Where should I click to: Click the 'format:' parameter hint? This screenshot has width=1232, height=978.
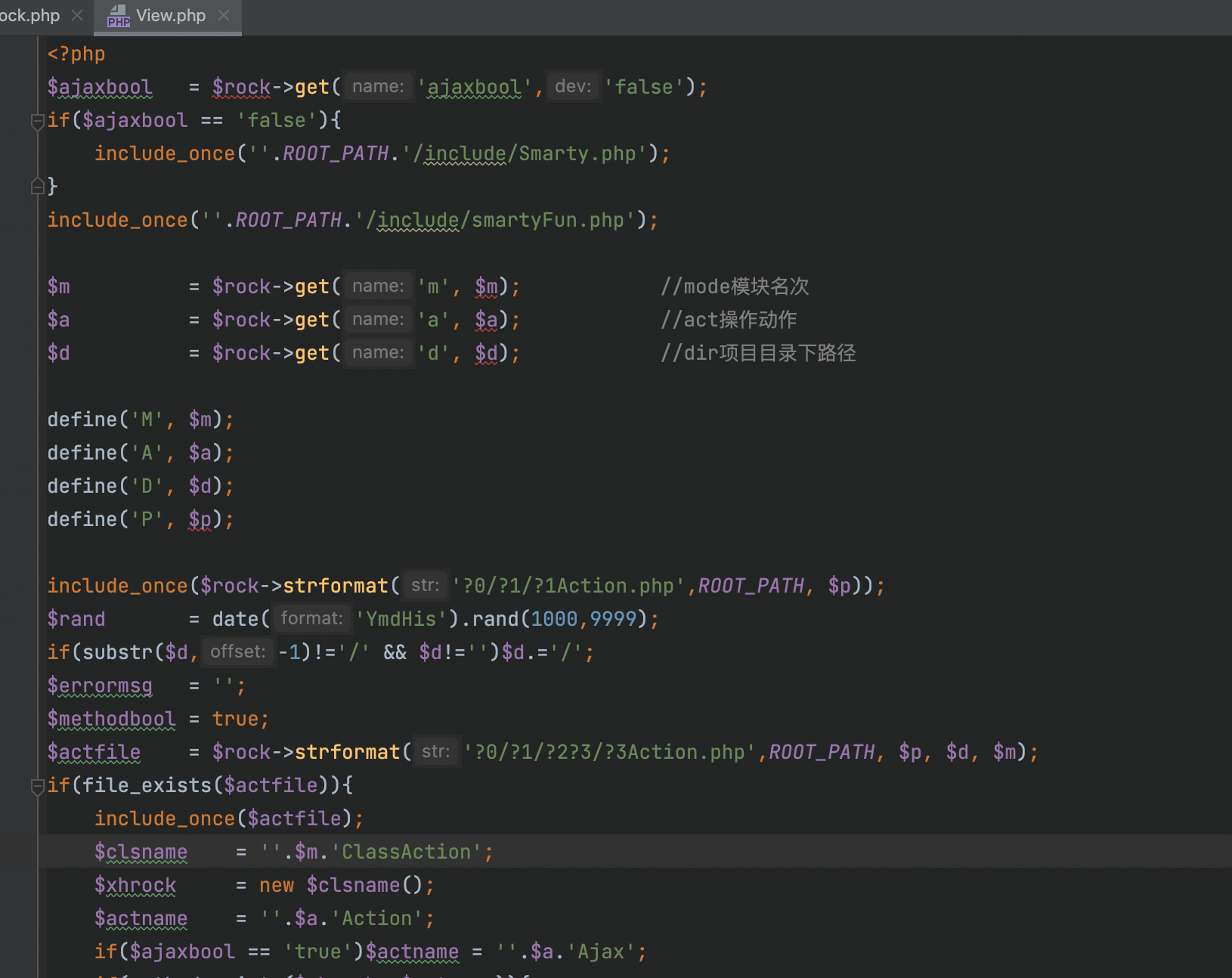coord(311,619)
